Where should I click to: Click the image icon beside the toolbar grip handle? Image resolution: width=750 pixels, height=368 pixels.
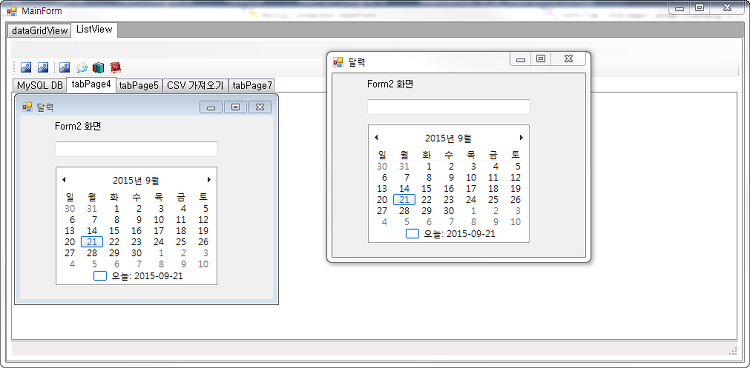coord(26,67)
